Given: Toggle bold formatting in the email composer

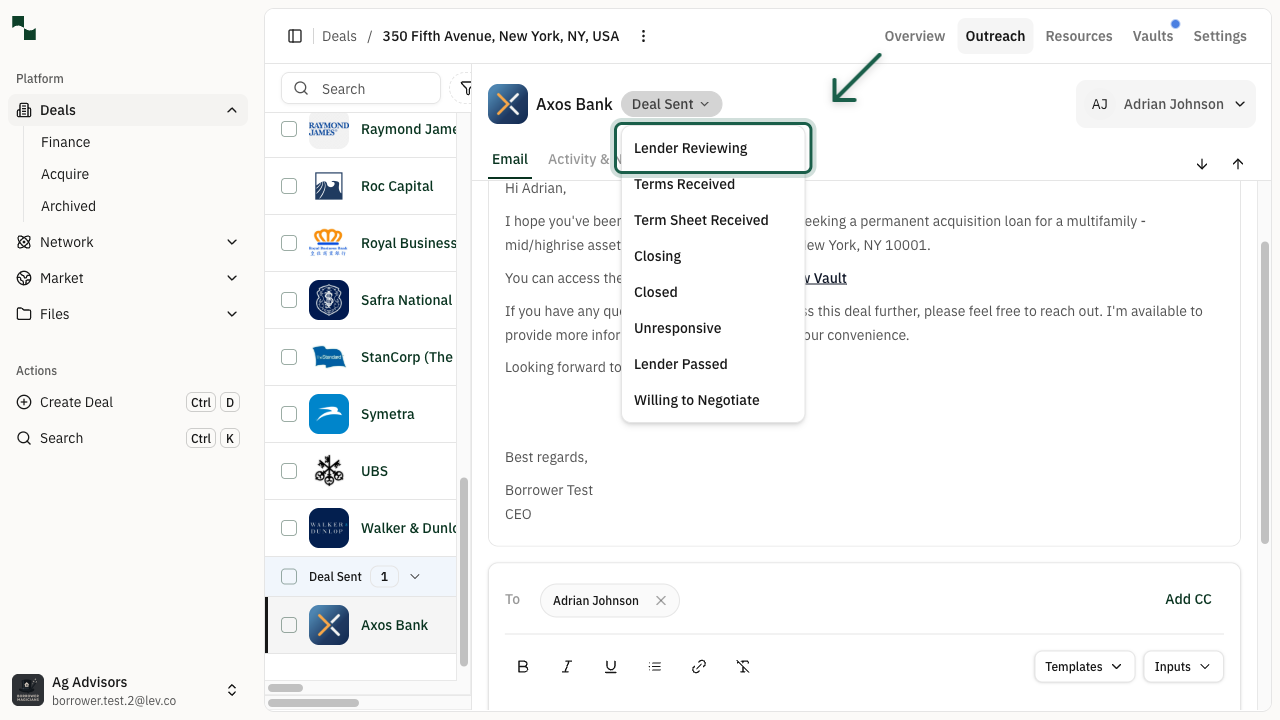Looking at the screenshot, I should click(523, 666).
